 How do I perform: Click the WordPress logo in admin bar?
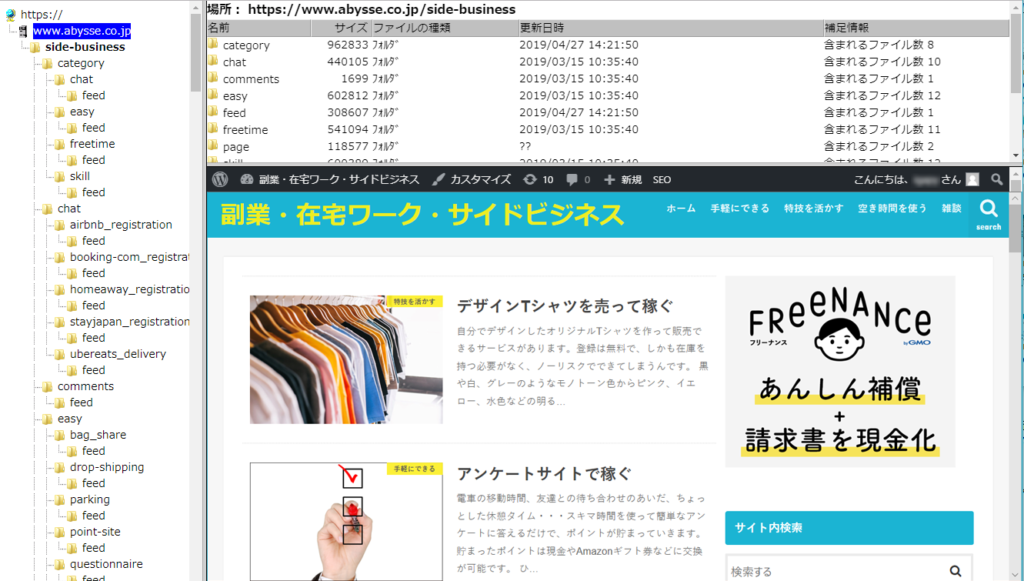pyautogui.click(x=219, y=181)
